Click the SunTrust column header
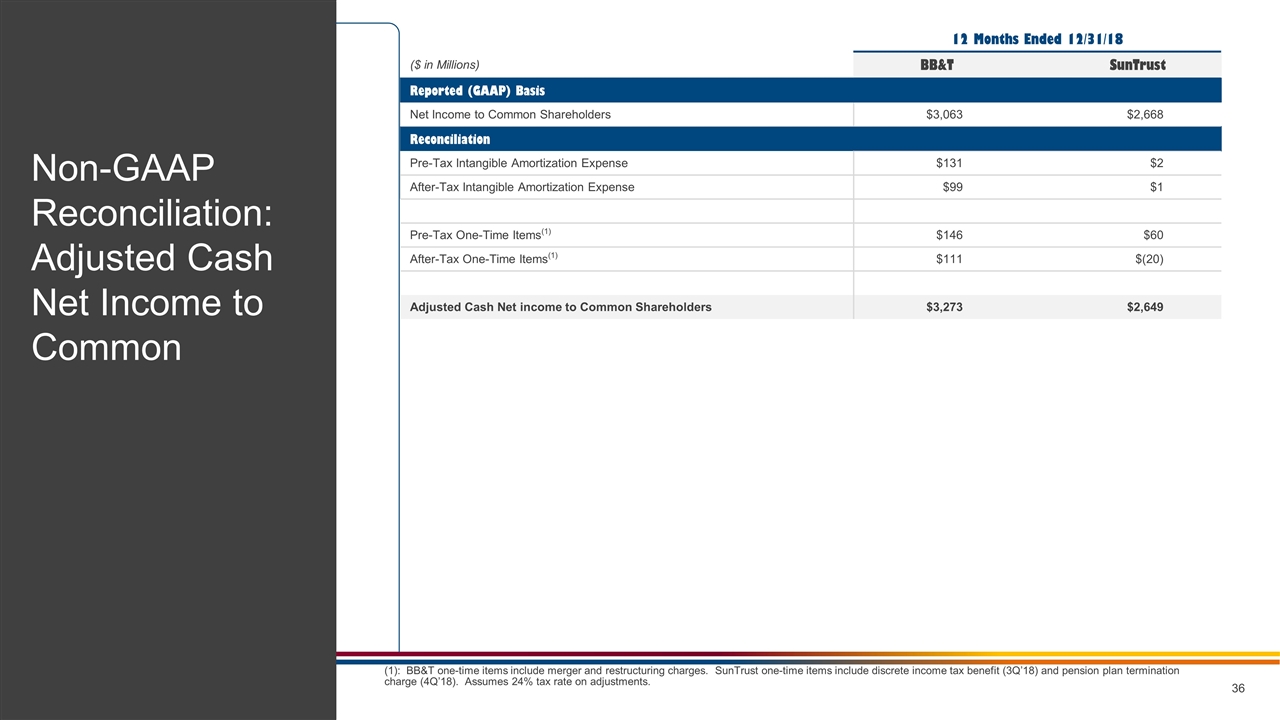The width and height of the screenshot is (1280, 720). click(1137, 65)
